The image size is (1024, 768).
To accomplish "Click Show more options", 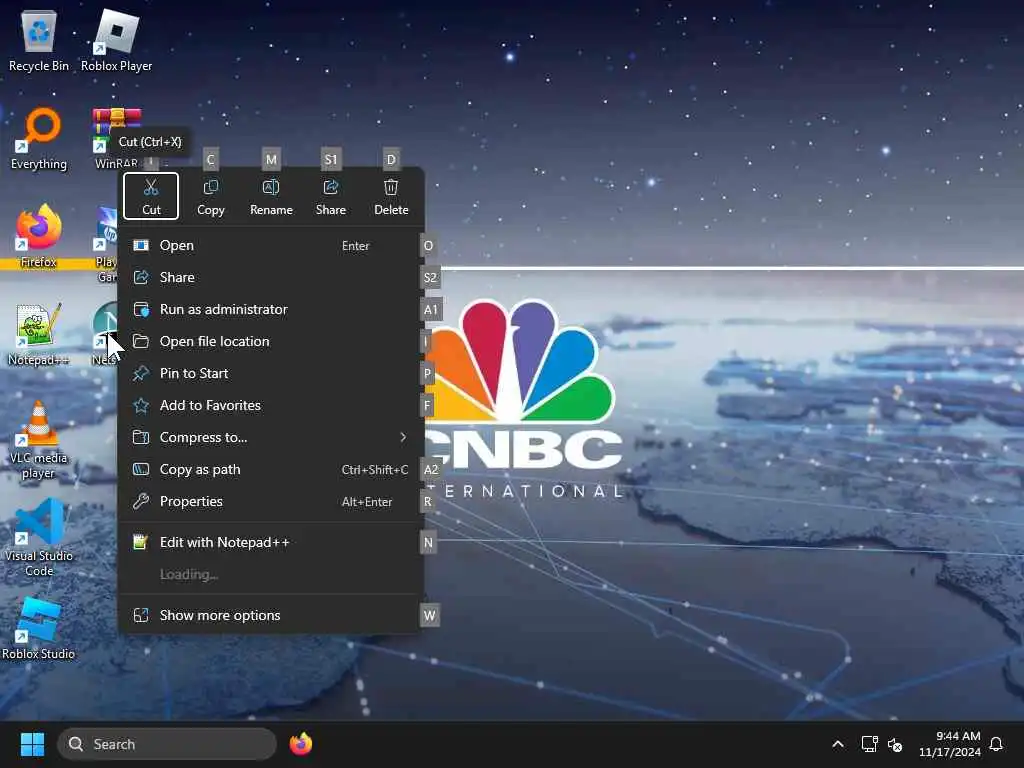I will click(271, 615).
